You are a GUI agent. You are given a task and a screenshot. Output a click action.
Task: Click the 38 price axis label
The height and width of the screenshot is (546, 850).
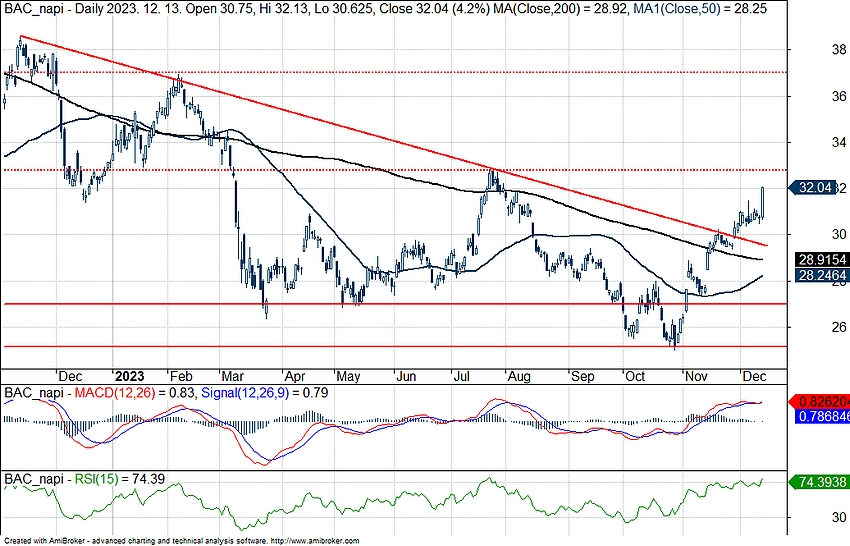(x=839, y=50)
